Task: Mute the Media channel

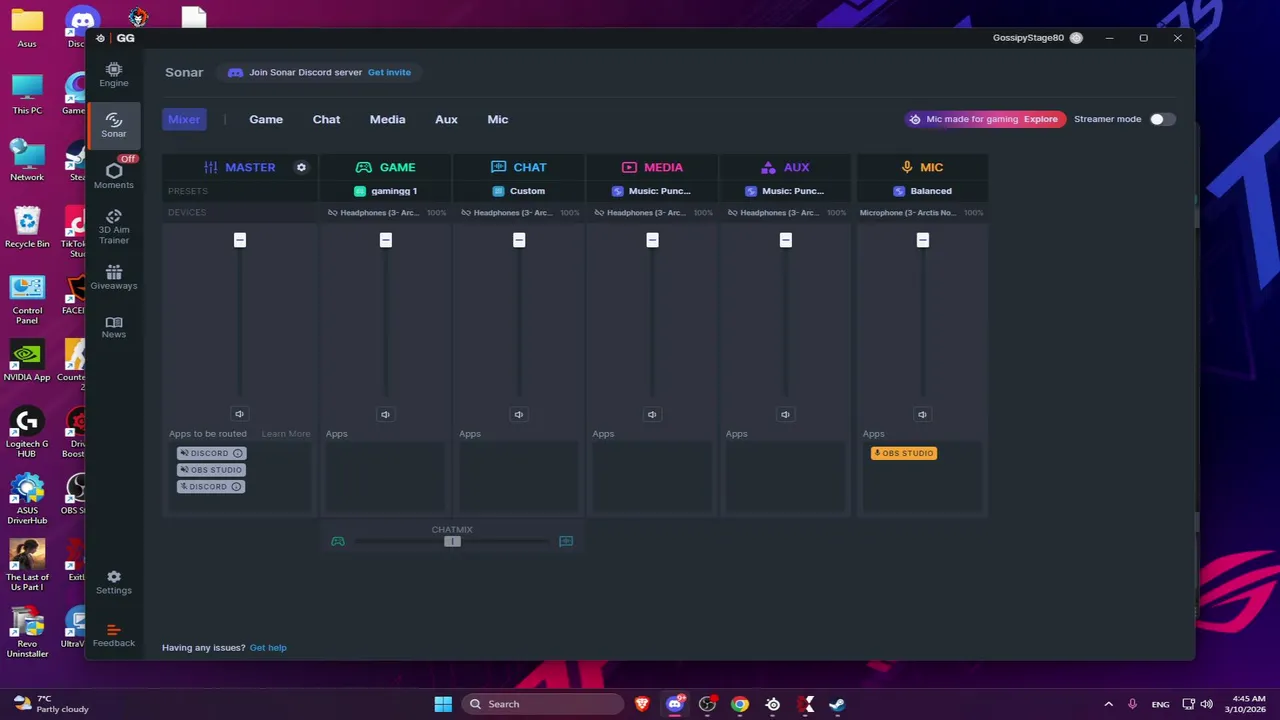Action: (652, 414)
